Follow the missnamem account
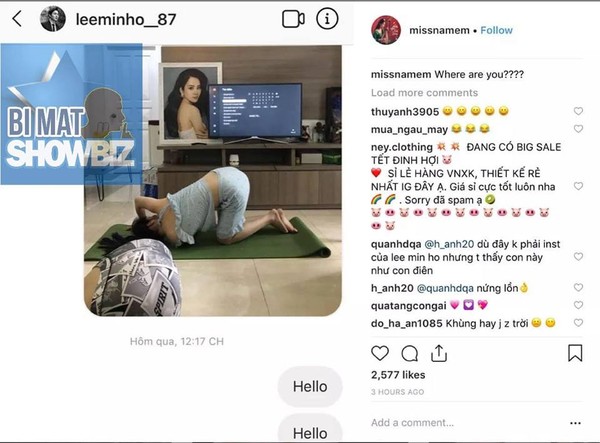 496,30
